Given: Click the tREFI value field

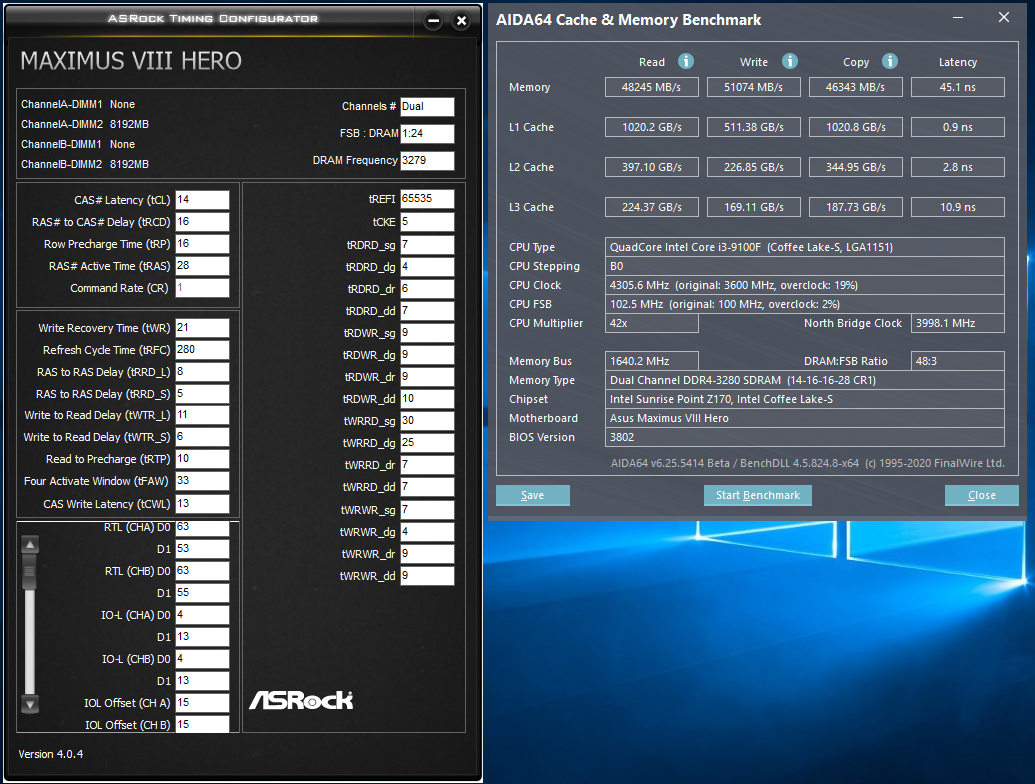Looking at the screenshot, I should (427, 199).
